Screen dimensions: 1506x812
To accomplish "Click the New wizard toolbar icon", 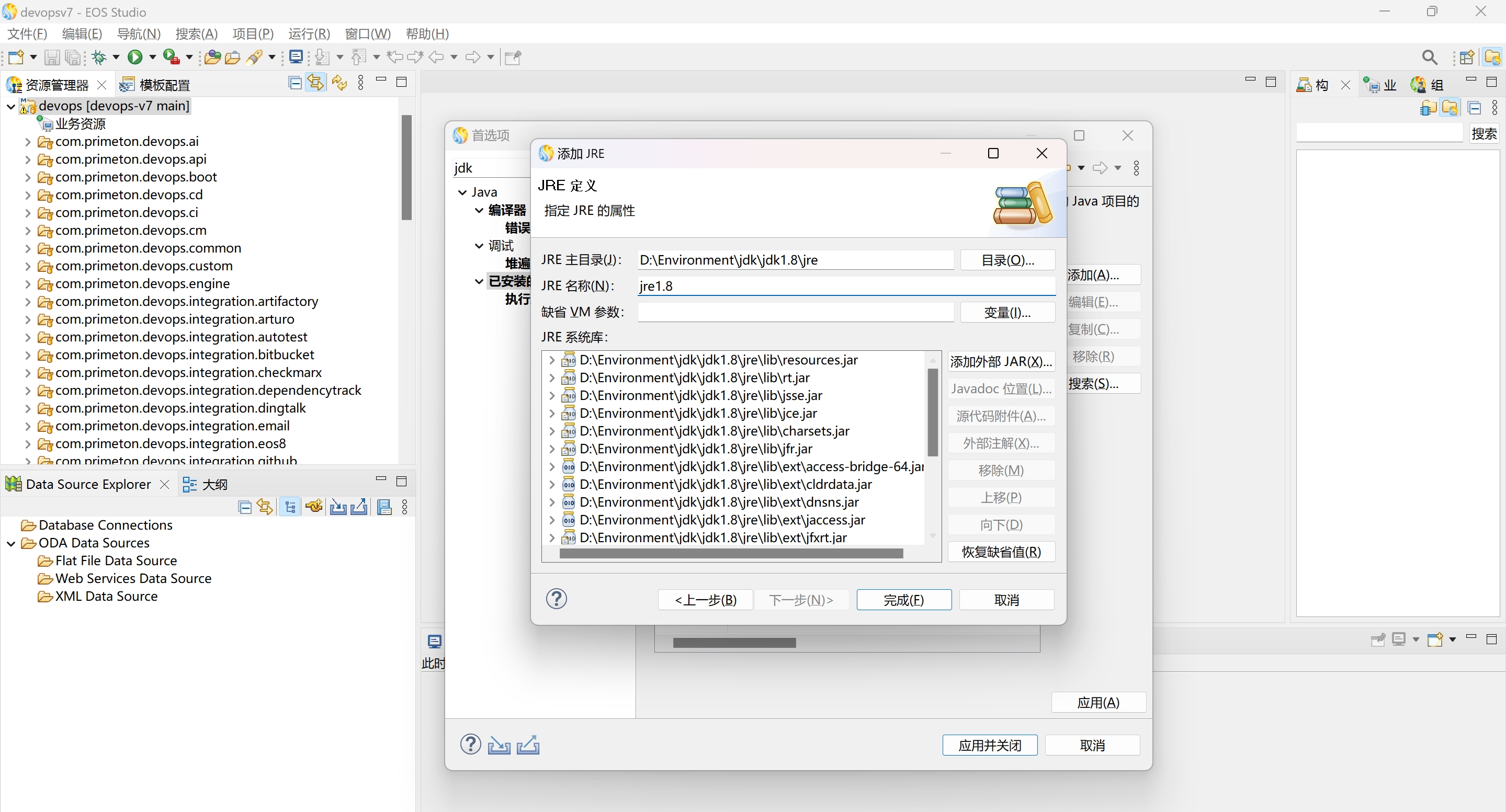I will (x=16, y=56).
